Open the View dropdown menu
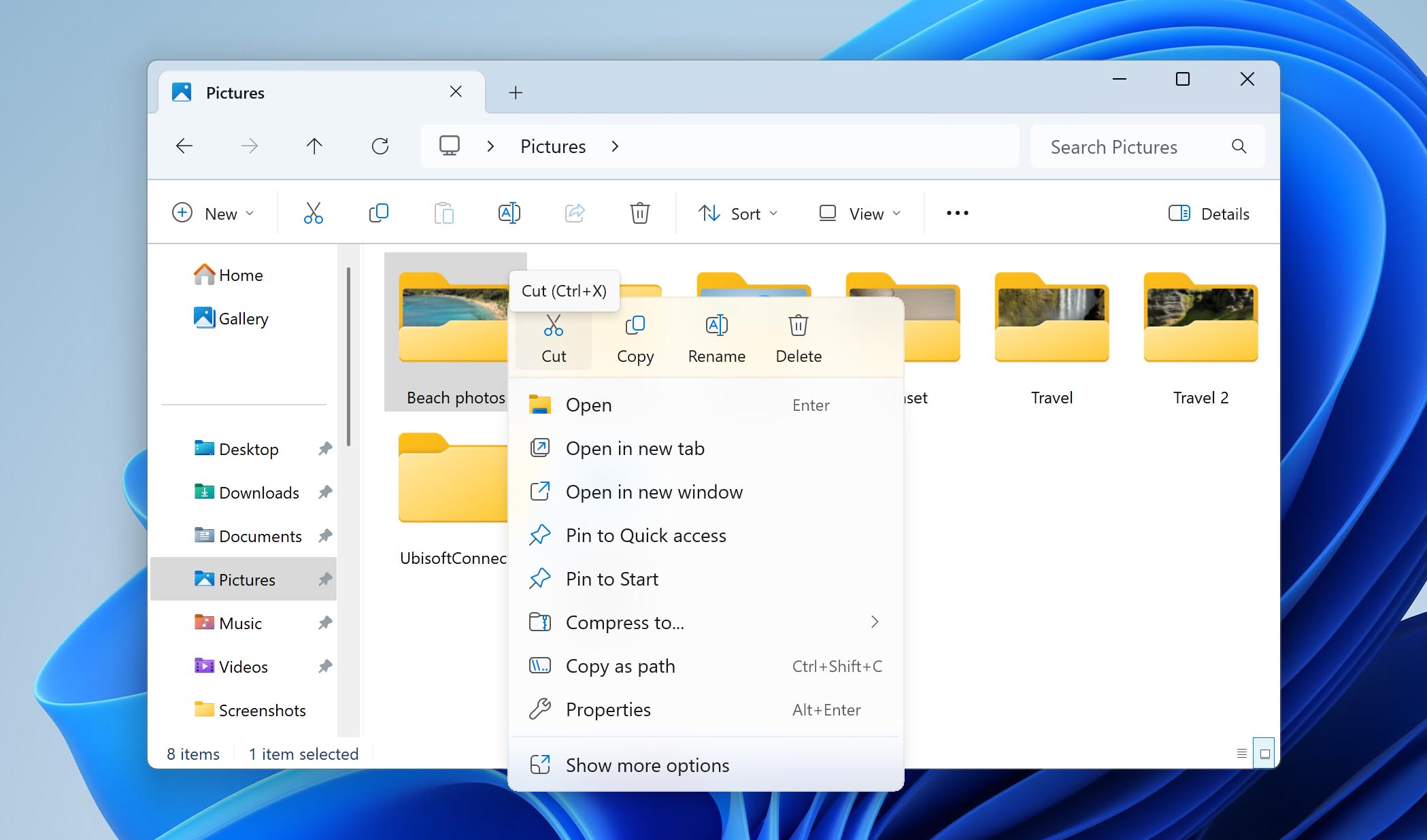This screenshot has width=1427, height=840. click(860, 214)
